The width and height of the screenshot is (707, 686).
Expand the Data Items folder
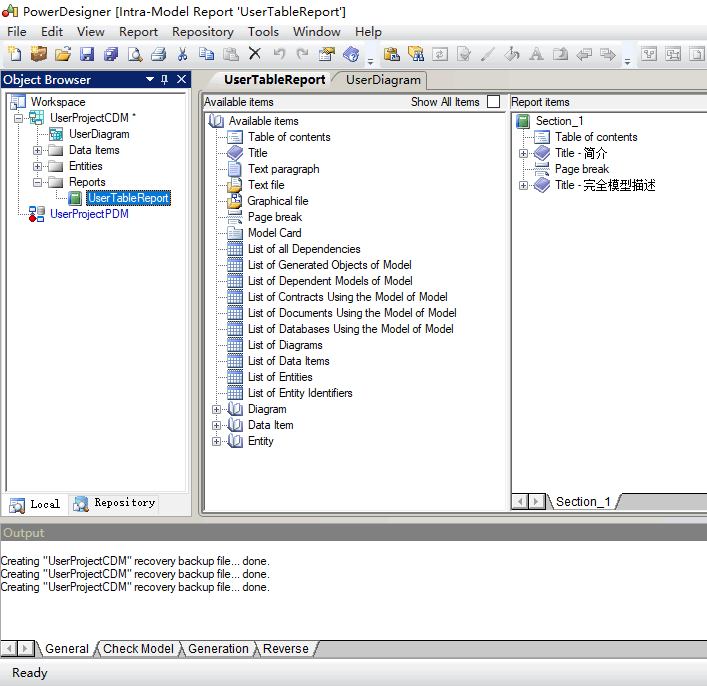[x=37, y=150]
